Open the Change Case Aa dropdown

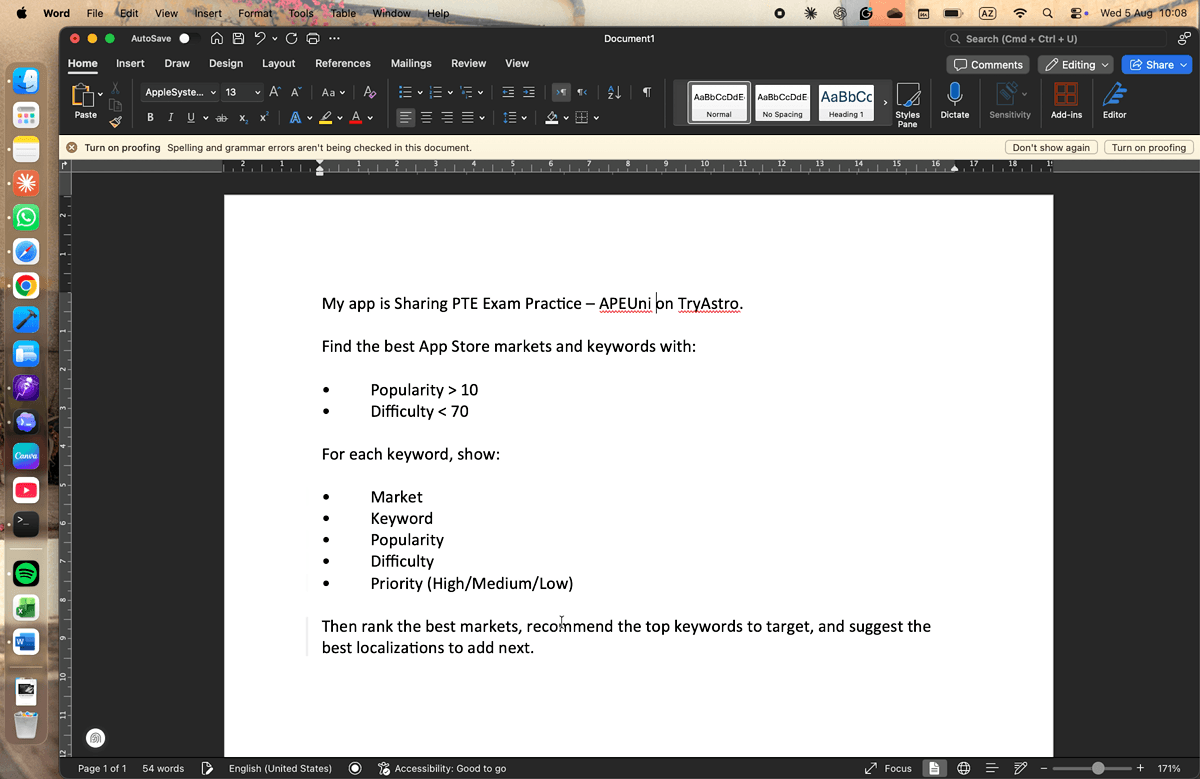point(332,92)
